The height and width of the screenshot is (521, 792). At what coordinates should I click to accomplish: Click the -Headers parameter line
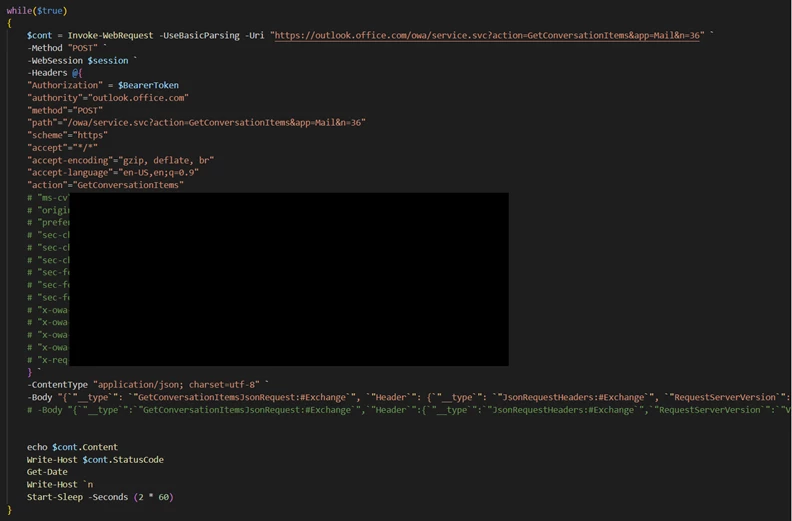57,73
